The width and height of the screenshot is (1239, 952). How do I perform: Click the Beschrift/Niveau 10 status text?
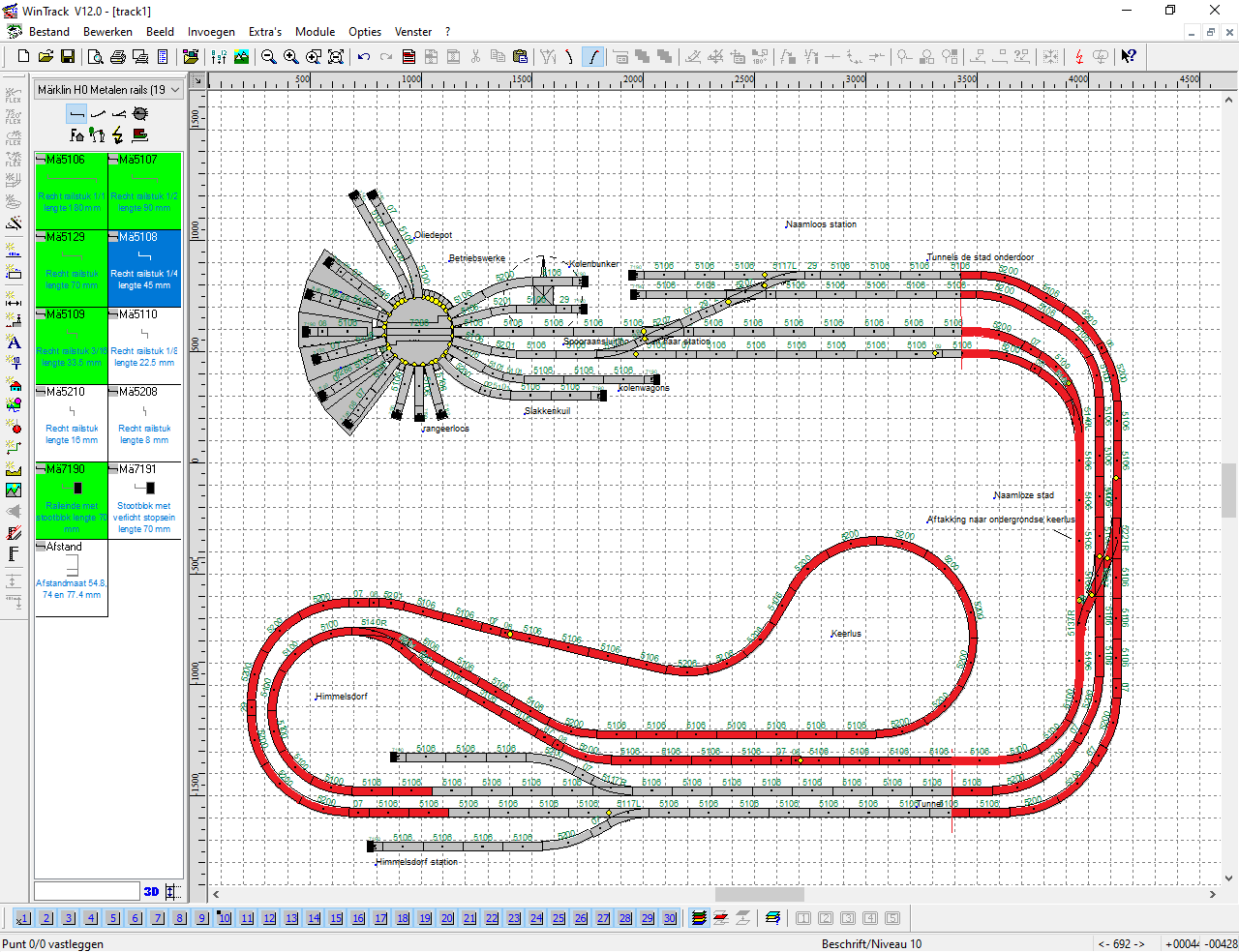(871, 943)
